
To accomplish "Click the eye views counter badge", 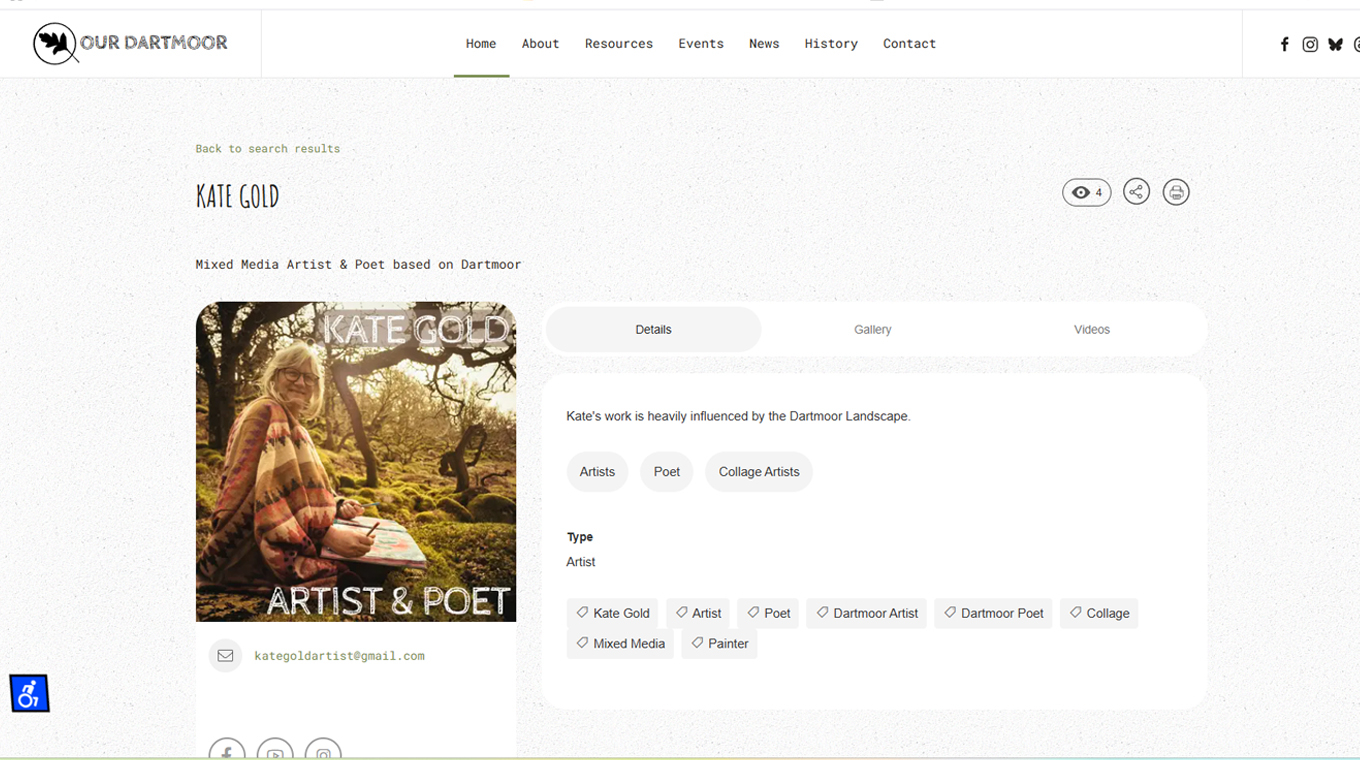I will coord(1086,192).
